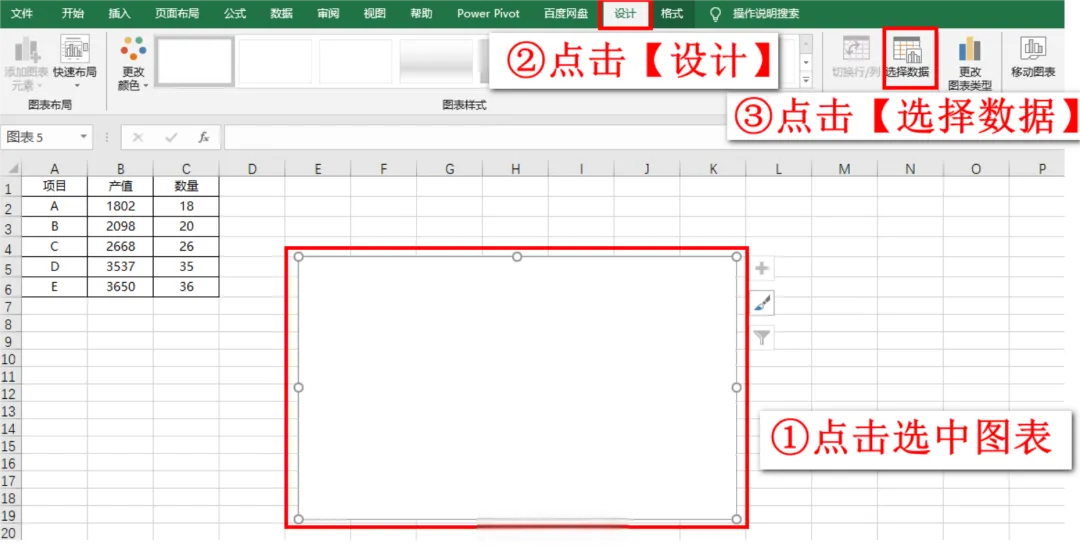Select the second chart style thumbnail
Viewport: 1080px width, 546px height.
pyautogui.click(x=276, y=61)
